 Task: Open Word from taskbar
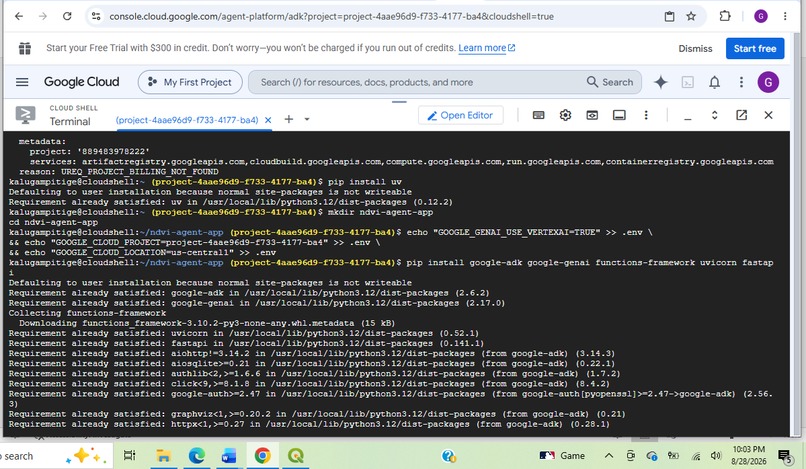coord(229,456)
